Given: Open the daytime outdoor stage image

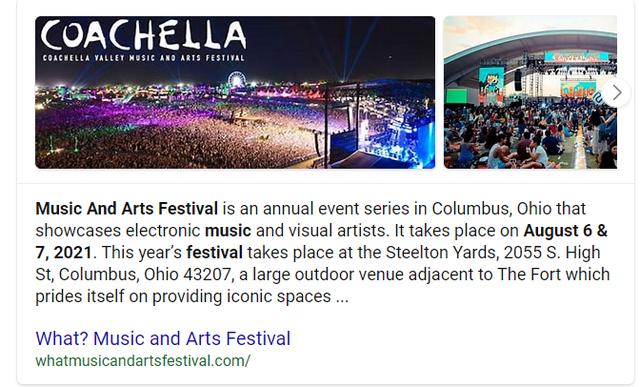Looking at the screenshot, I should pyautogui.click(x=530, y=92).
